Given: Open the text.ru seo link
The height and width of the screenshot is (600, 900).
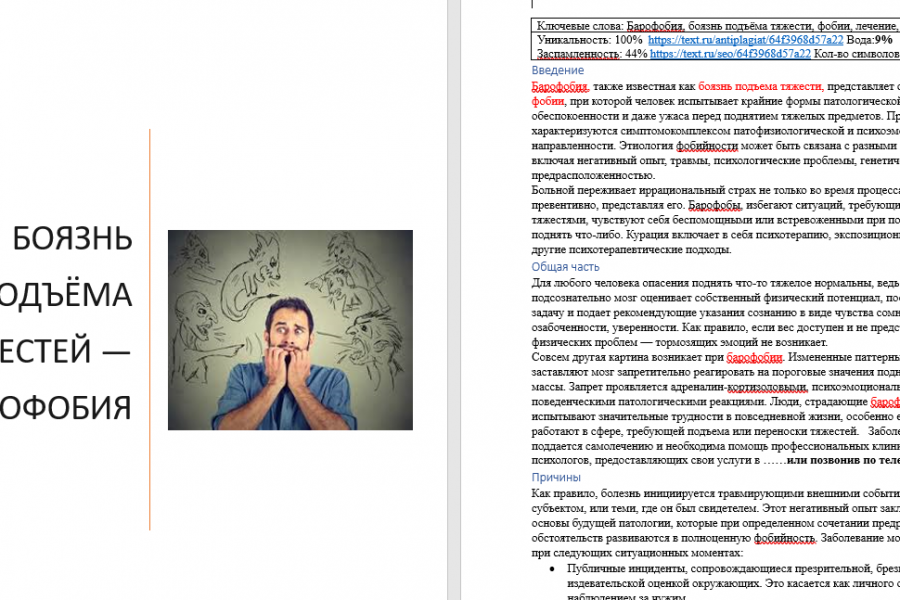Looking at the screenshot, I should click(730, 53).
